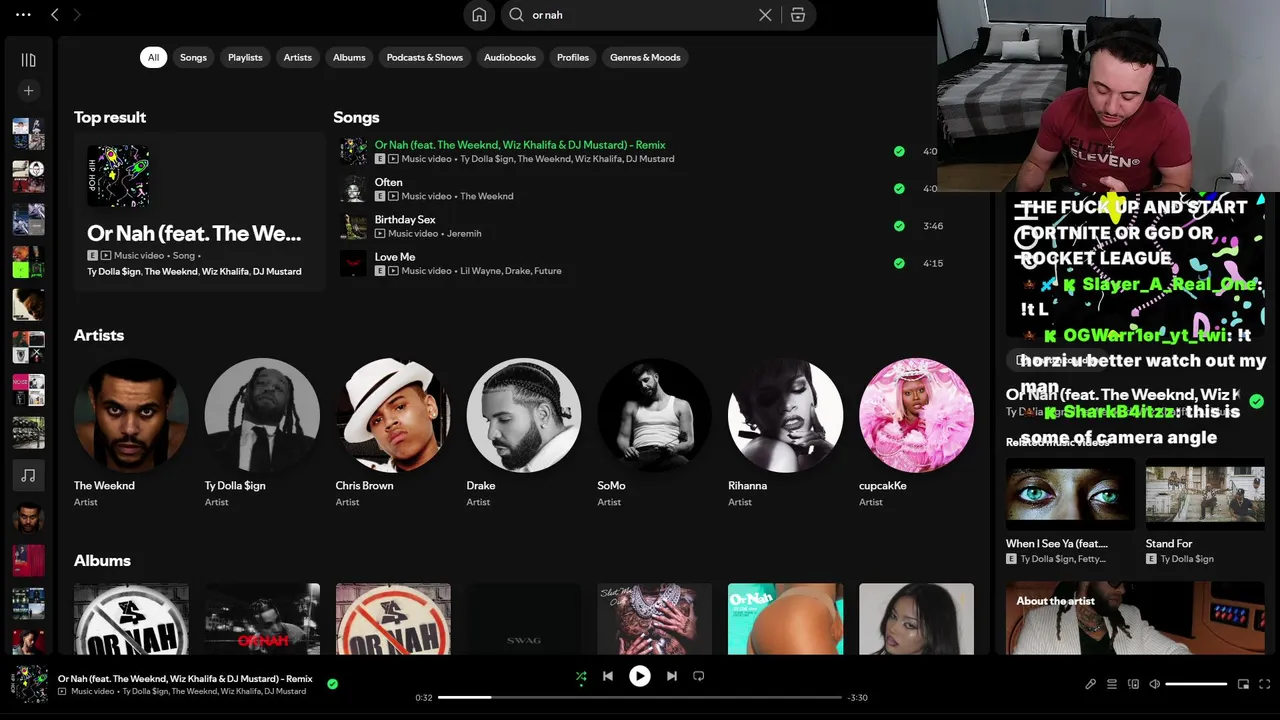The height and width of the screenshot is (720, 1280).
Task: Open the Top result Or Nah card
Action: (x=200, y=211)
